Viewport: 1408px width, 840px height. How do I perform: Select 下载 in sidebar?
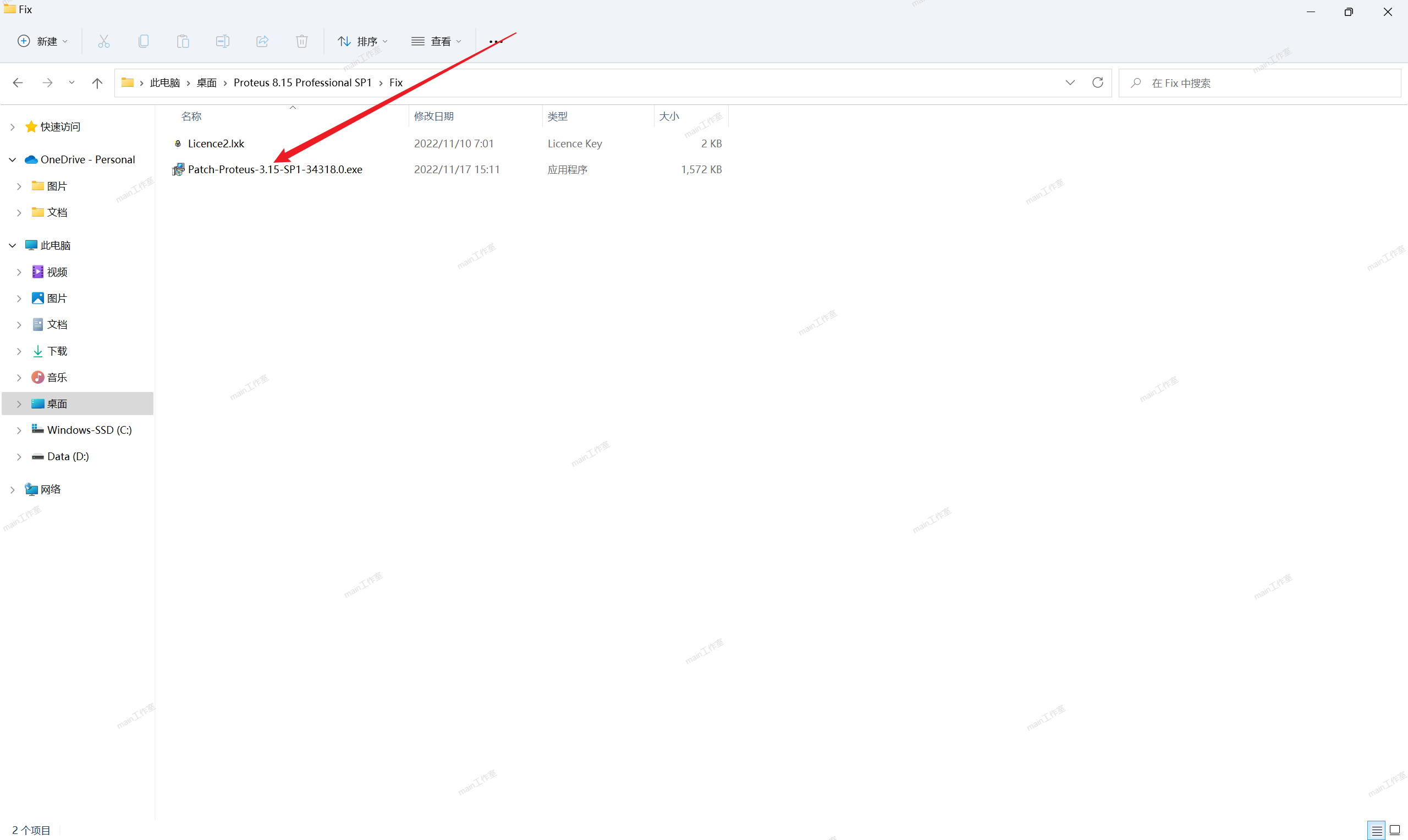tap(57, 351)
